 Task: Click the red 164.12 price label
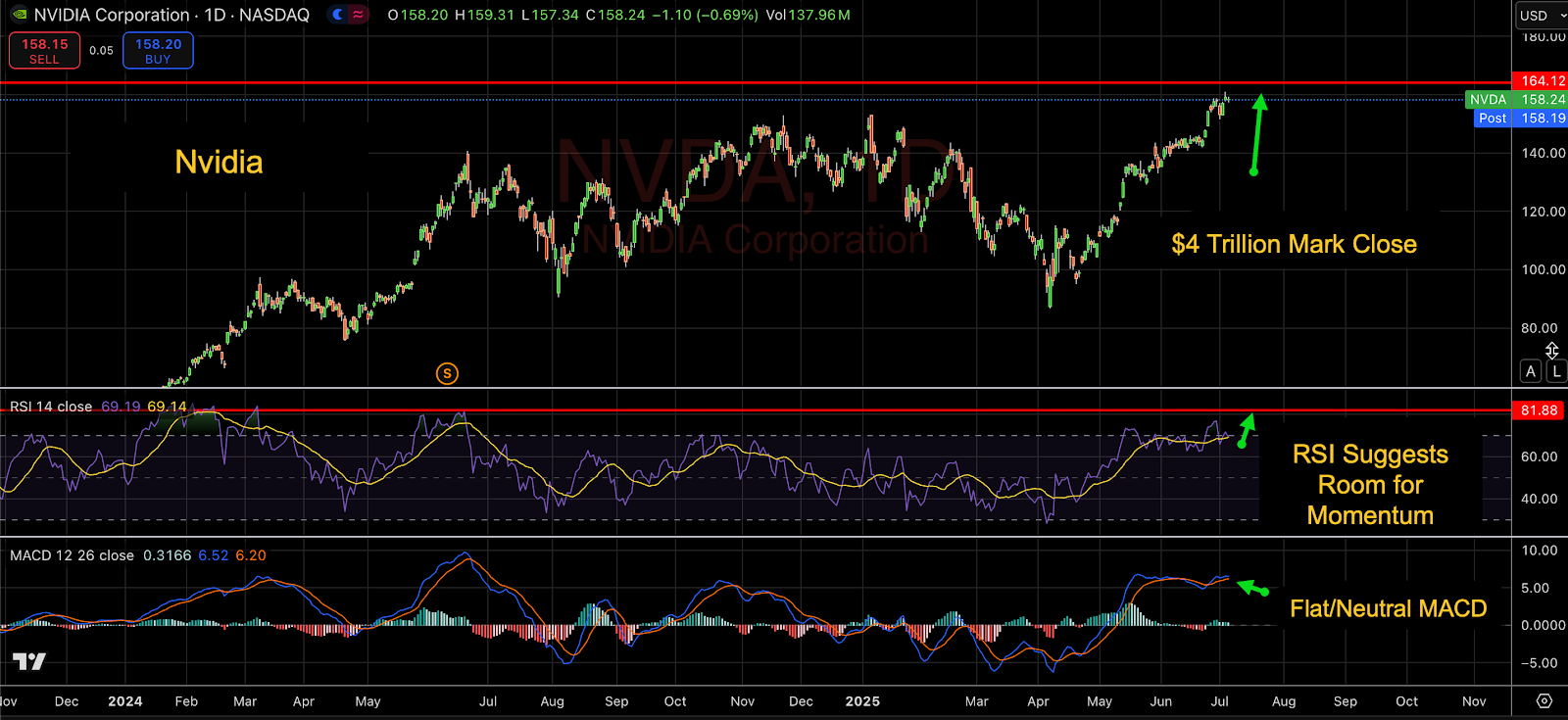point(1542,81)
